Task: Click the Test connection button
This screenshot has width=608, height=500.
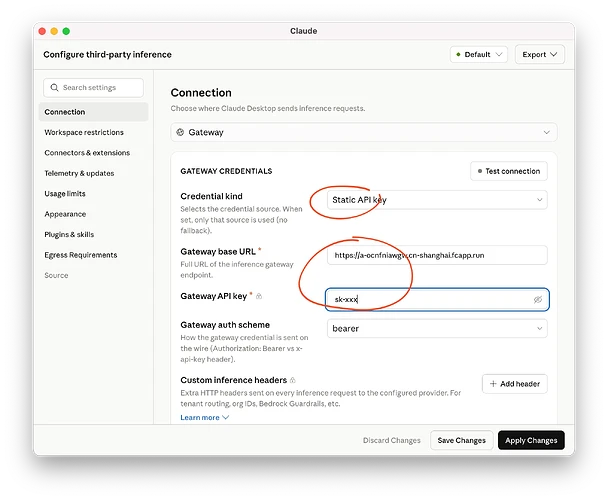Action: click(509, 171)
